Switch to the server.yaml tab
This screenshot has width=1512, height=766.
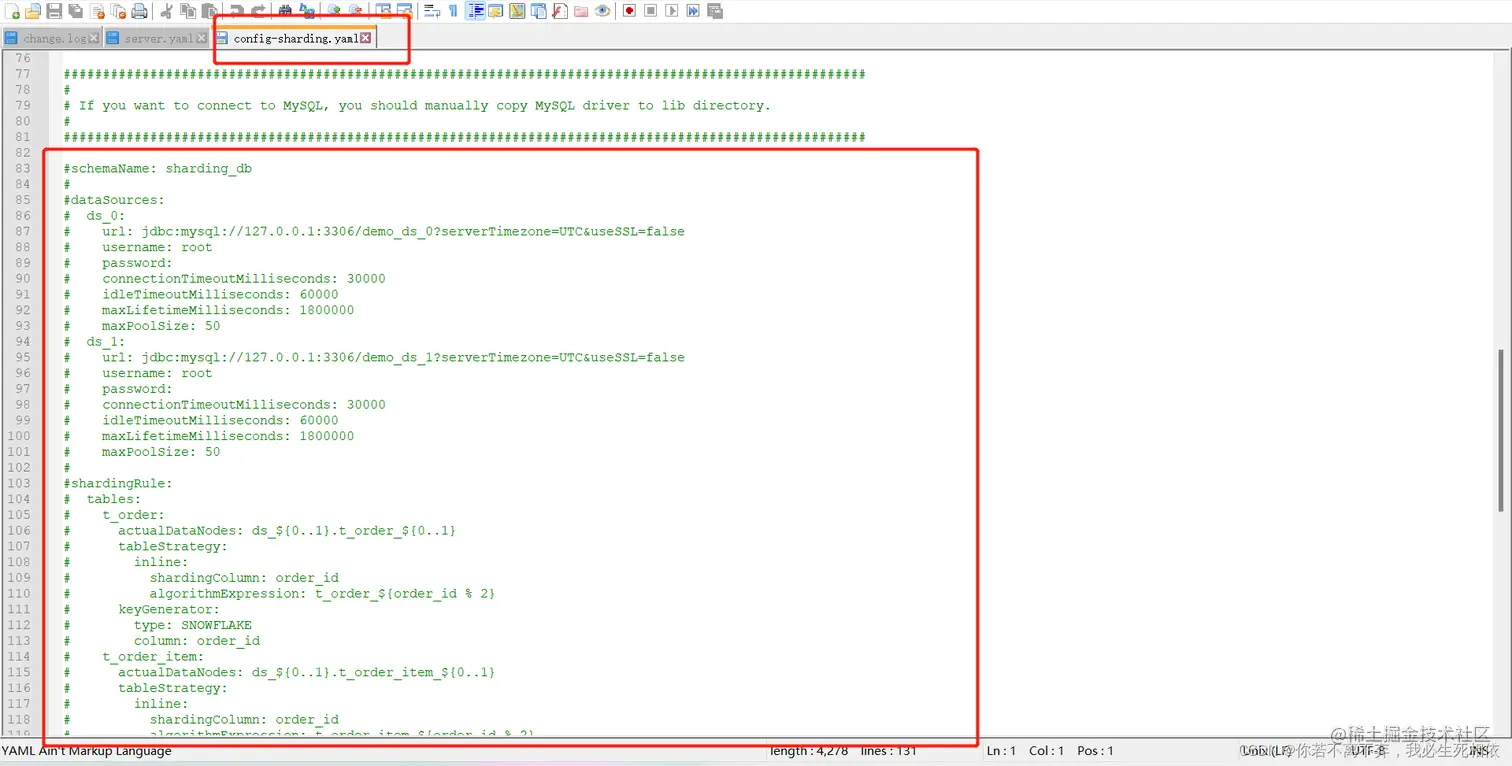(x=155, y=38)
